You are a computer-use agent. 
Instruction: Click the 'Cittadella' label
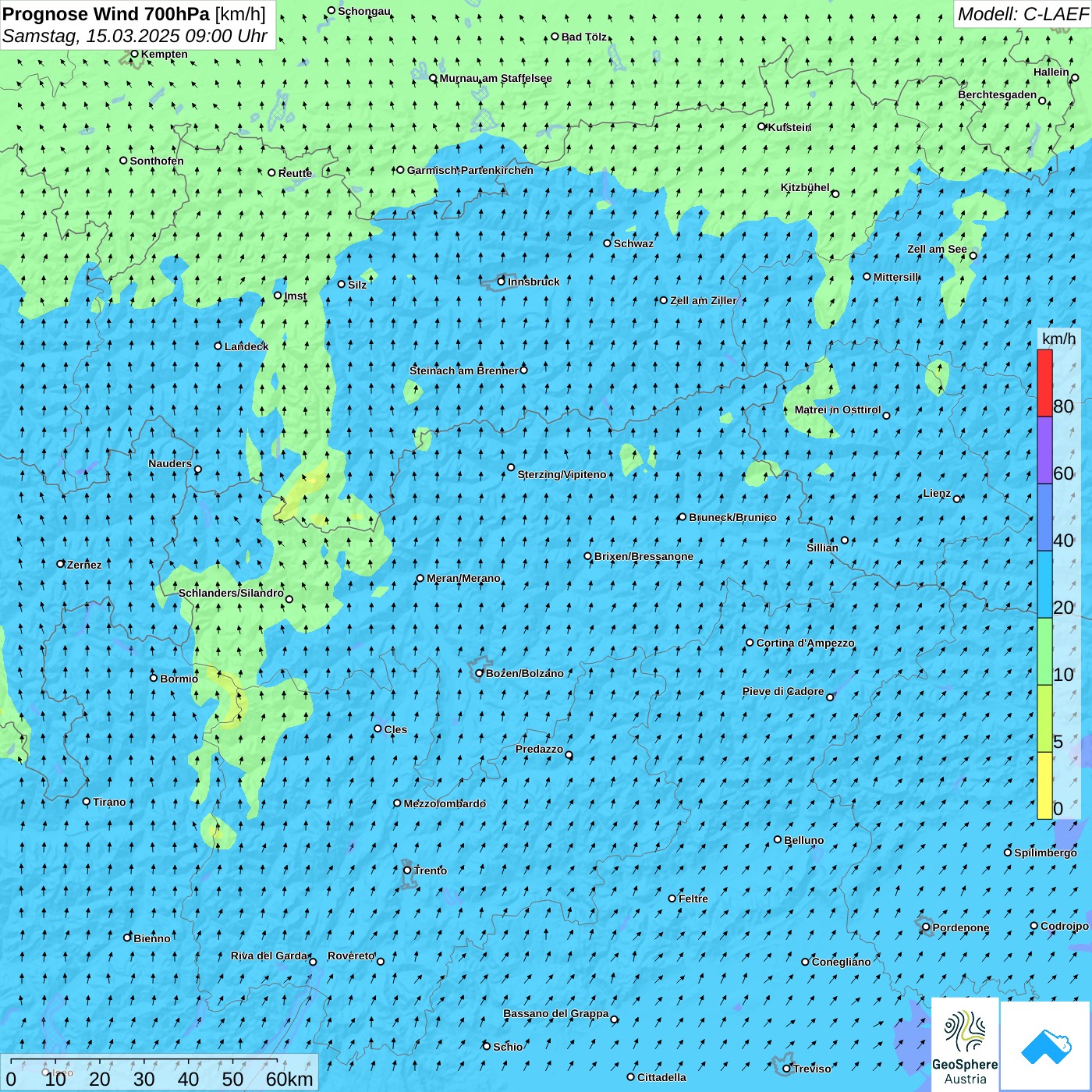coord(661,1077)
